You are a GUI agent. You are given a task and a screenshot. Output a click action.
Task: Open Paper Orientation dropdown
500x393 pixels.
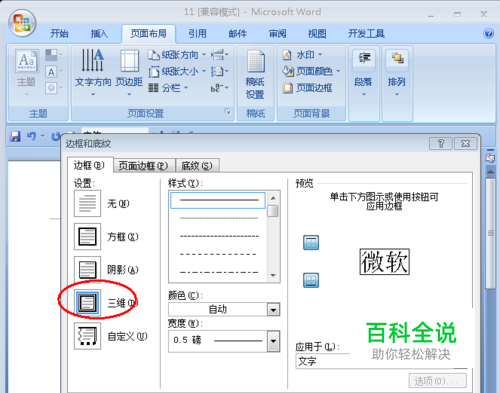click(177, 55)
